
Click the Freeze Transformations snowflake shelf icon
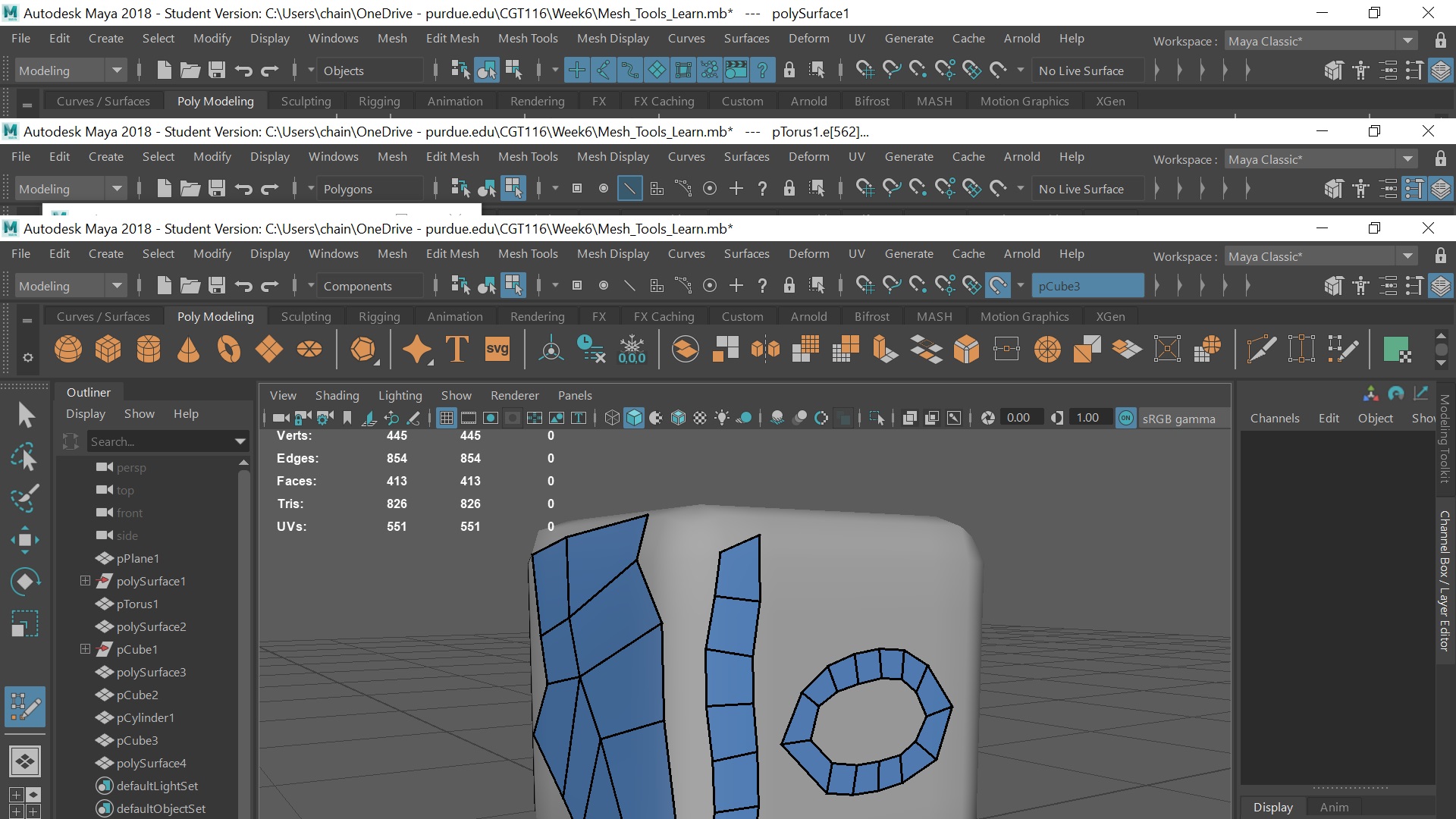pyautogui.click(x=632, y=350)
